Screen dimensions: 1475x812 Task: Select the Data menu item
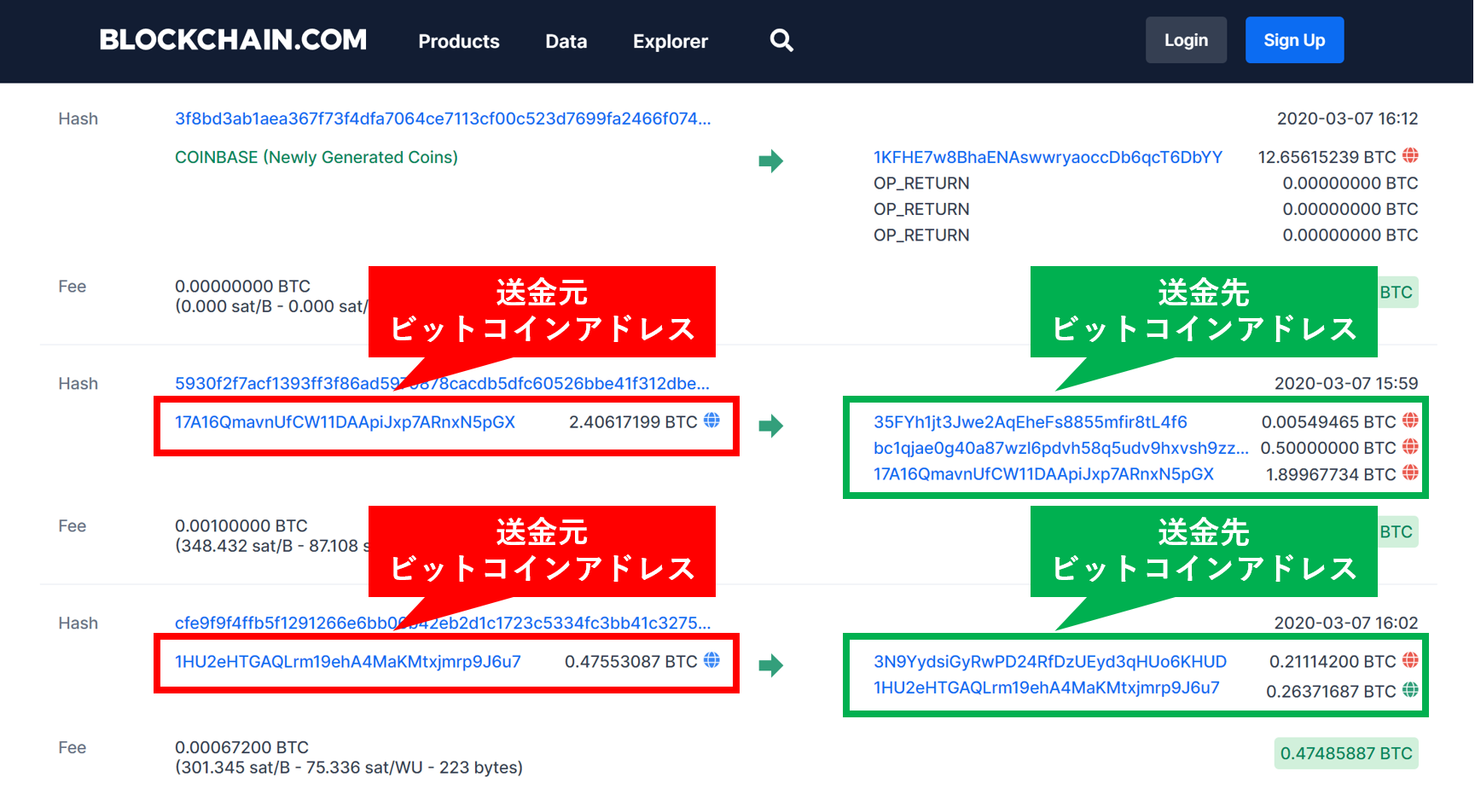click(x=566, y=40)
